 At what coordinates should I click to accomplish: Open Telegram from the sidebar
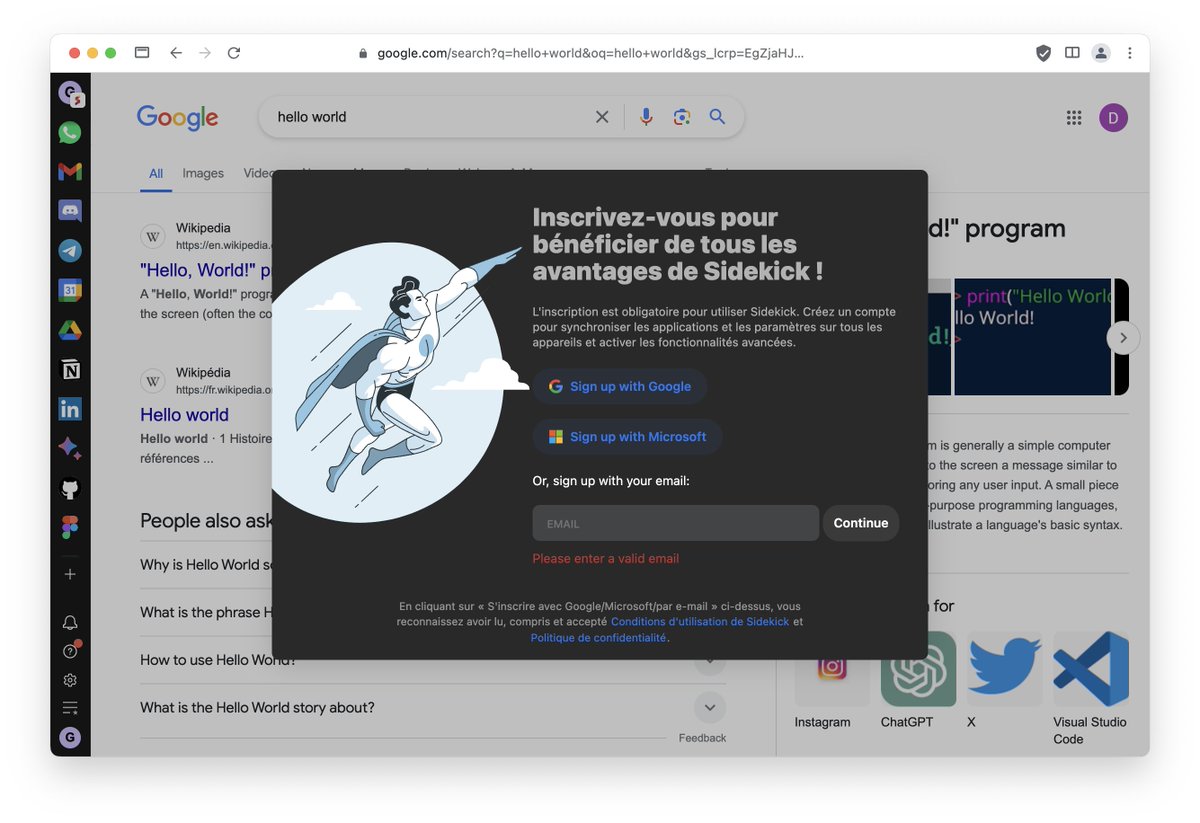click(69, 251)
